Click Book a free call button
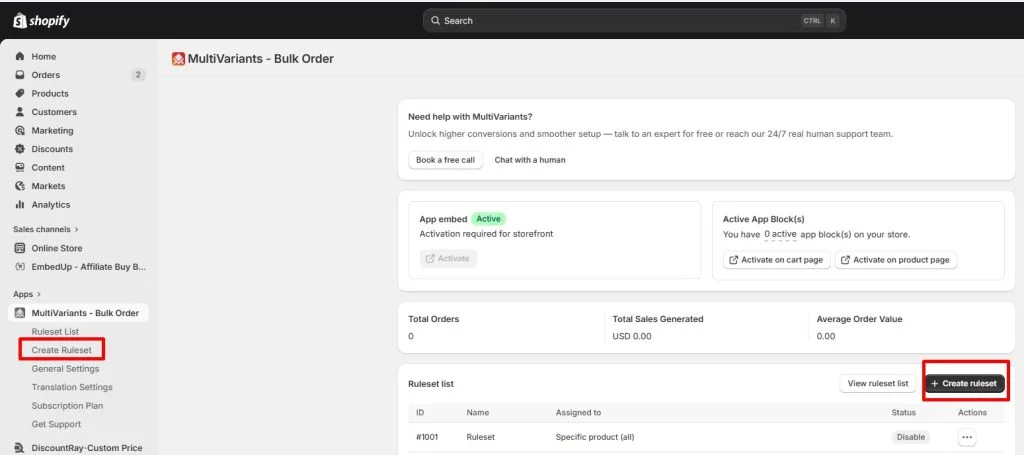The width and height of the screenshot is (1024, 455). (x=445, y=160)
